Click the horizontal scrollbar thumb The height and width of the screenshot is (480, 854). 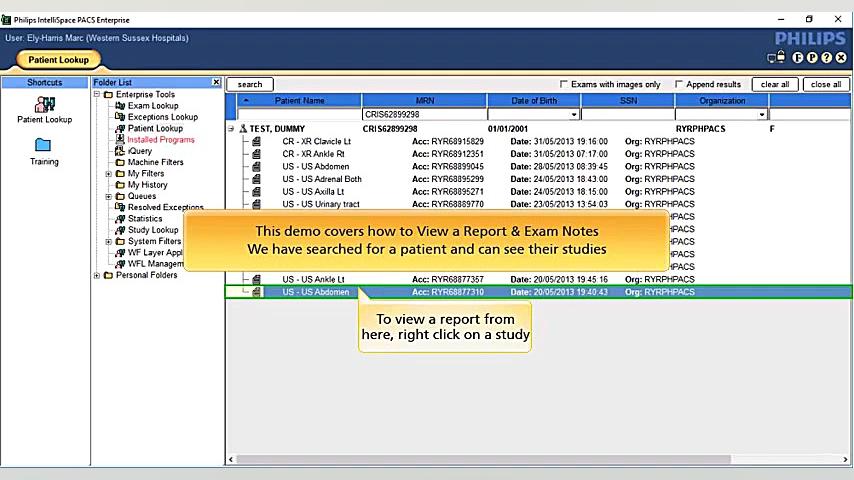483,459
